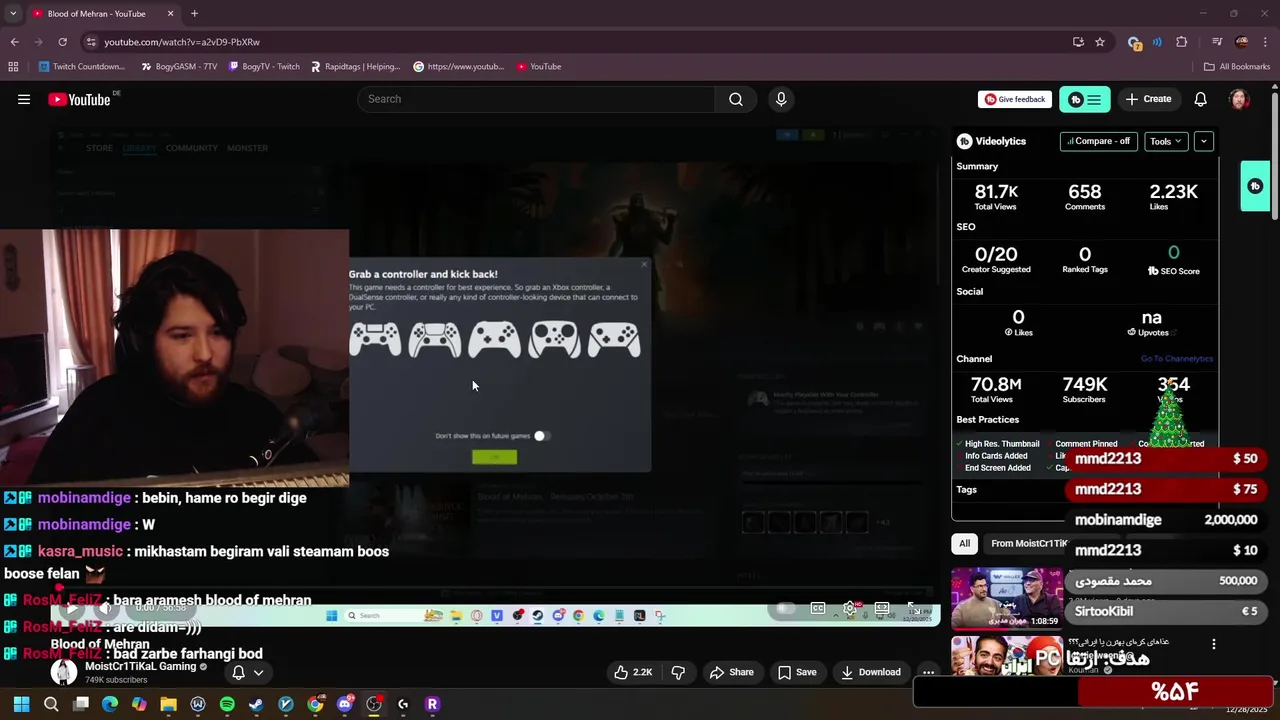This screenshot has width=1280, height=720.
Task: Collapse the Videolytics panel with chevron
Action: click(1204, 141)
